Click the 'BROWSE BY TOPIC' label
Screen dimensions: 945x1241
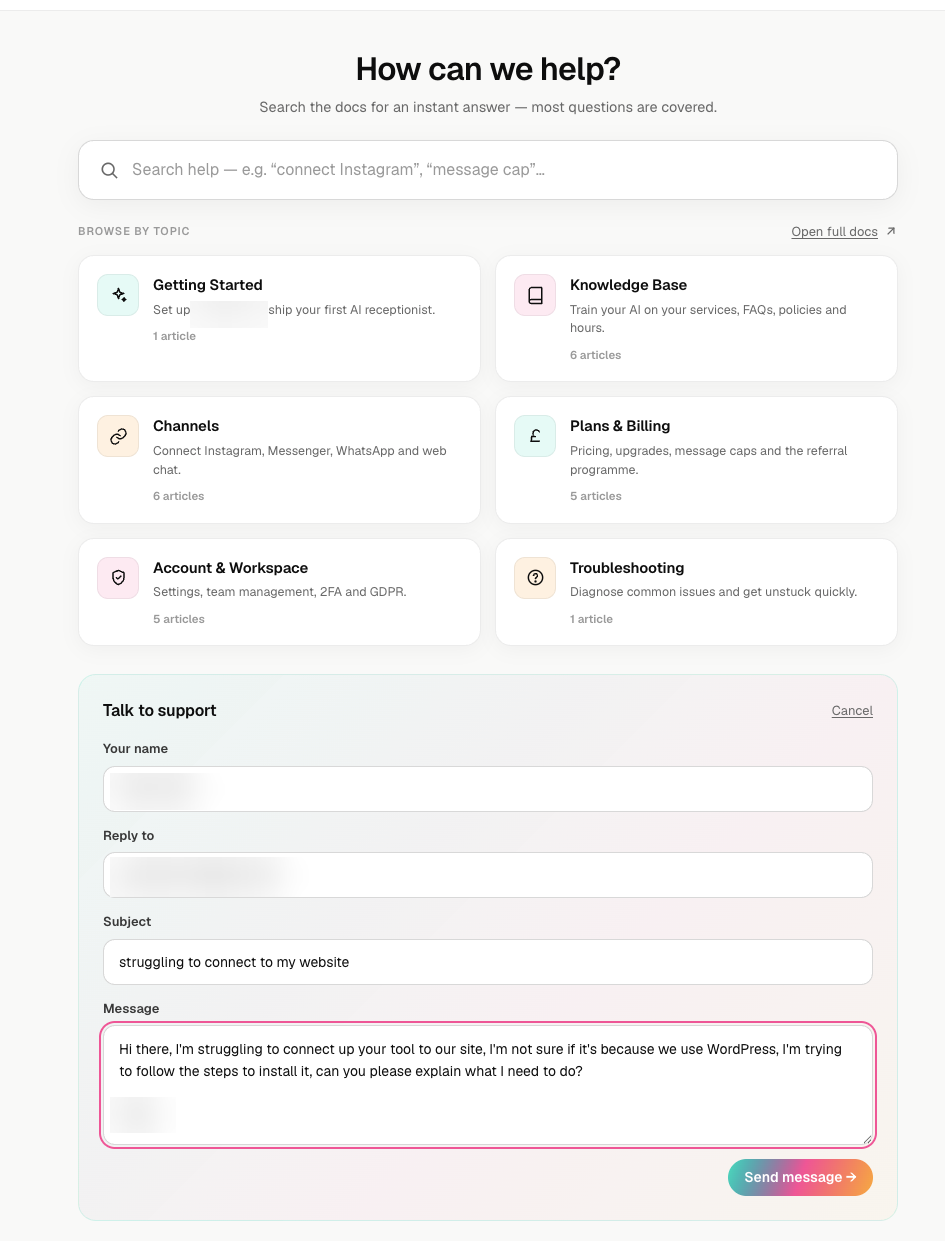[134, 231]
